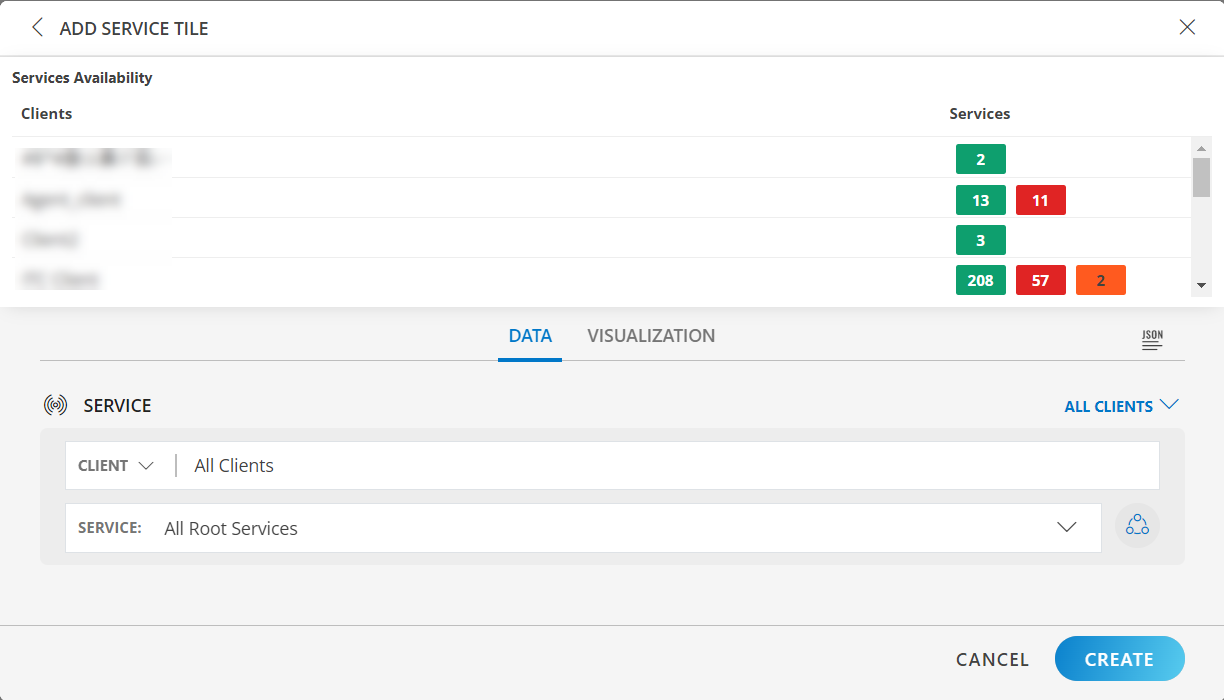Click CANCEL to dismiss the tile setup
The image size is (1224, 700).
click(991, 659)
